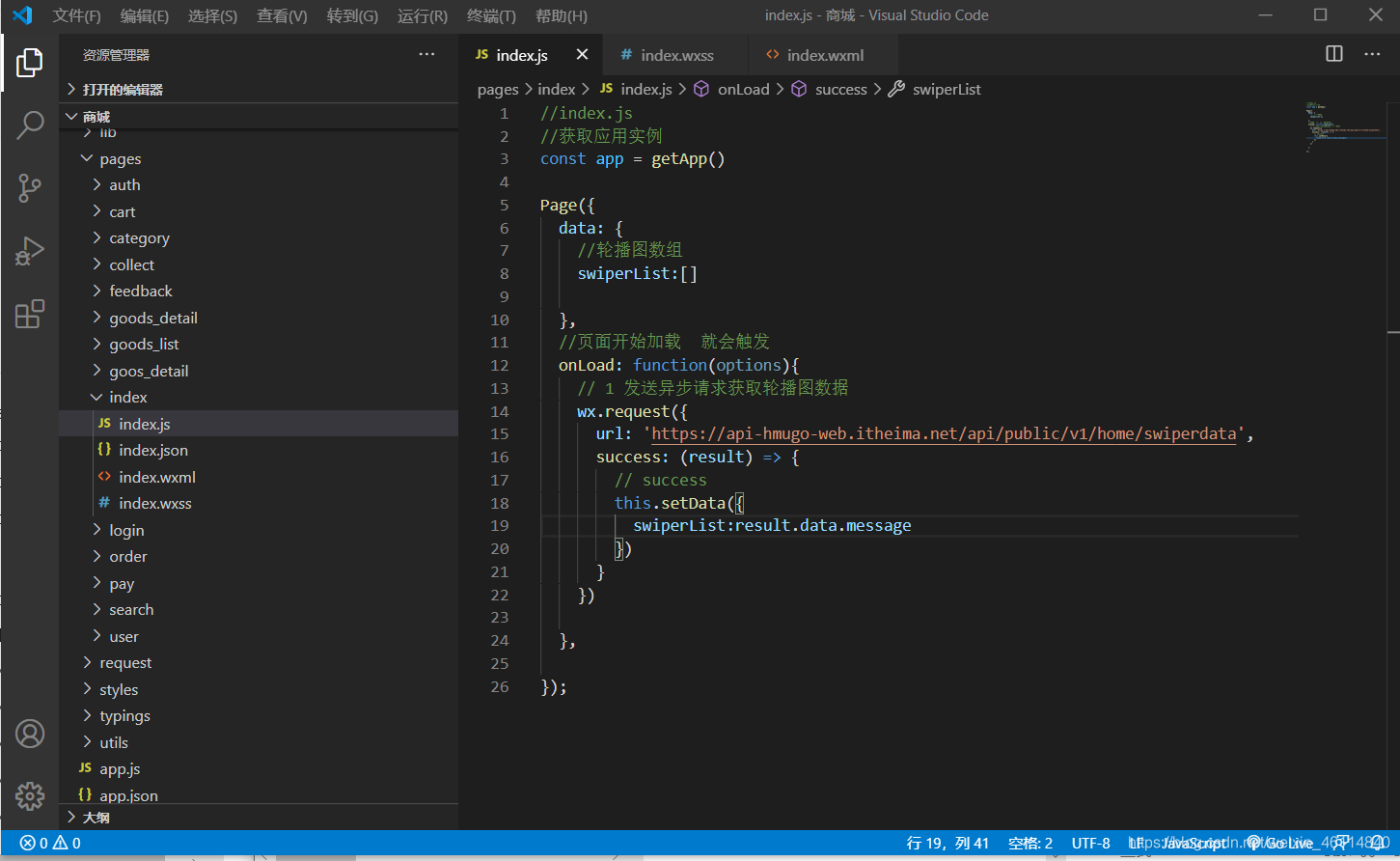Open the Manage gear icon
1400x861 pixels.
pos(30,796)
